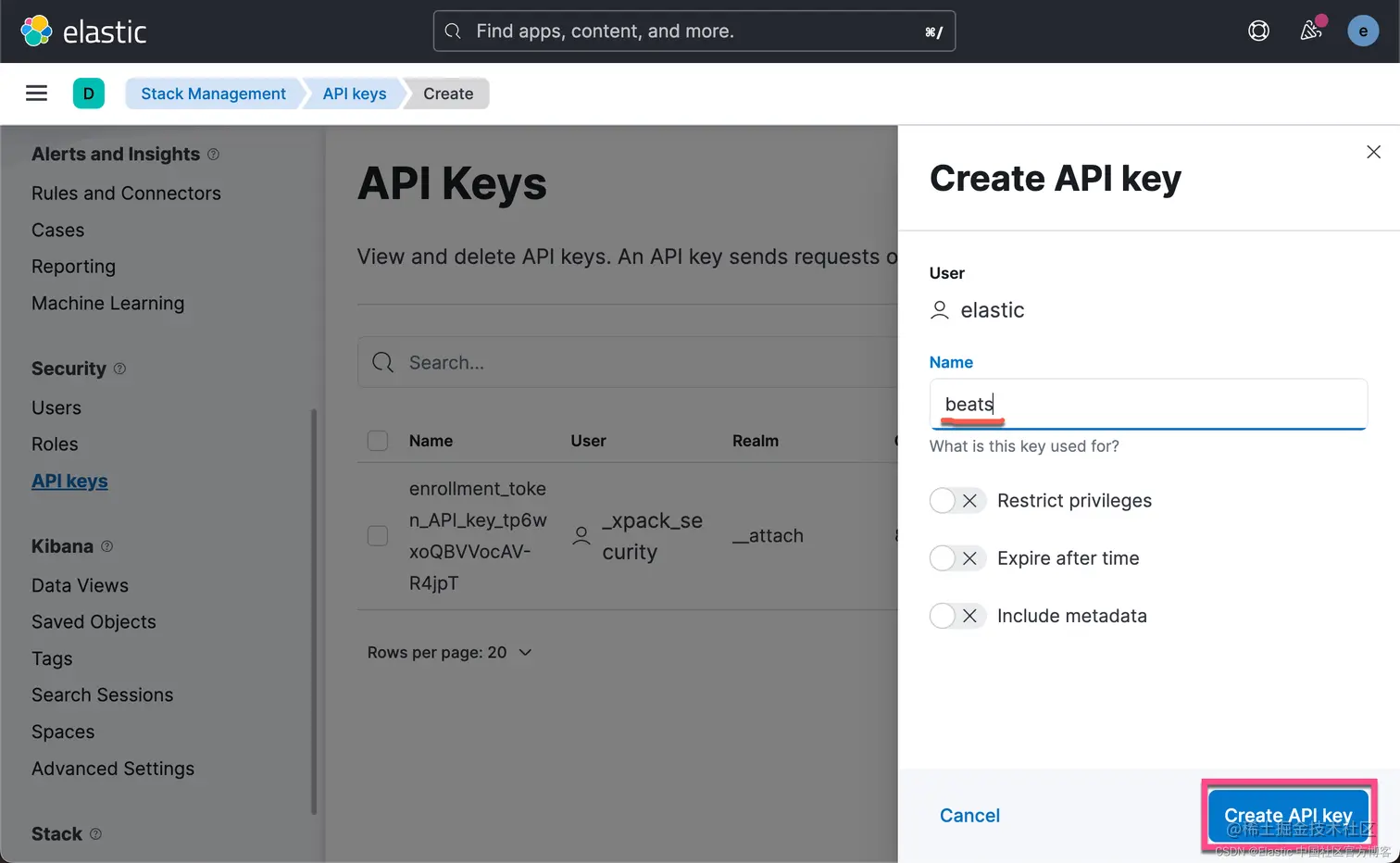Click the Name field containing 'beats'

click(1148, 404)
